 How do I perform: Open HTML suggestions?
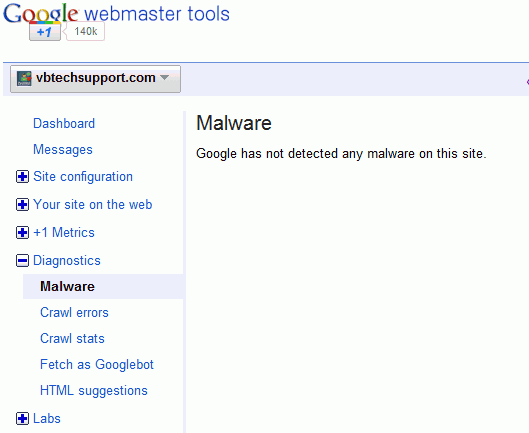click(x=94, y=391)
